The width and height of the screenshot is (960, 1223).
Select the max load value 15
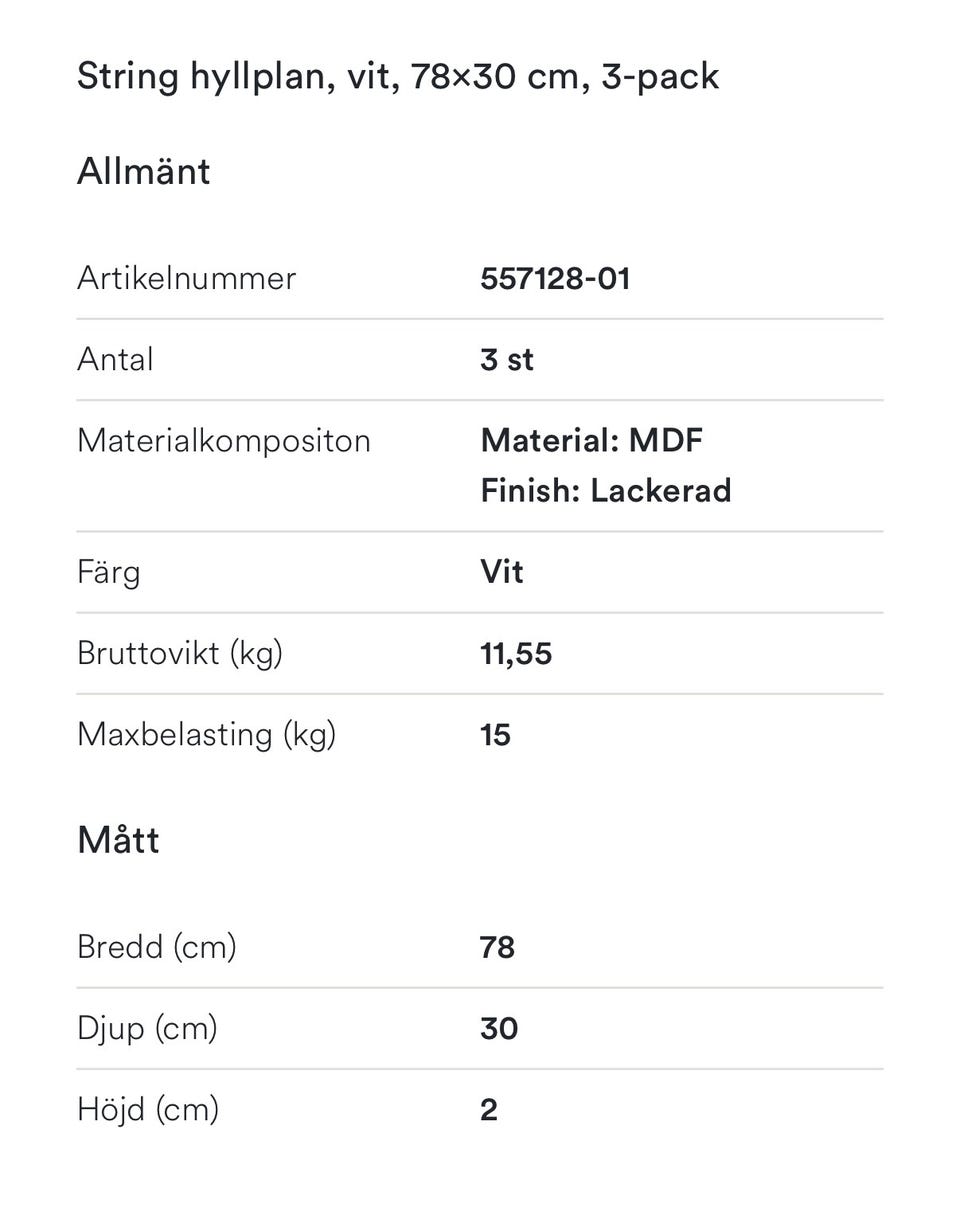coord(495,735)
